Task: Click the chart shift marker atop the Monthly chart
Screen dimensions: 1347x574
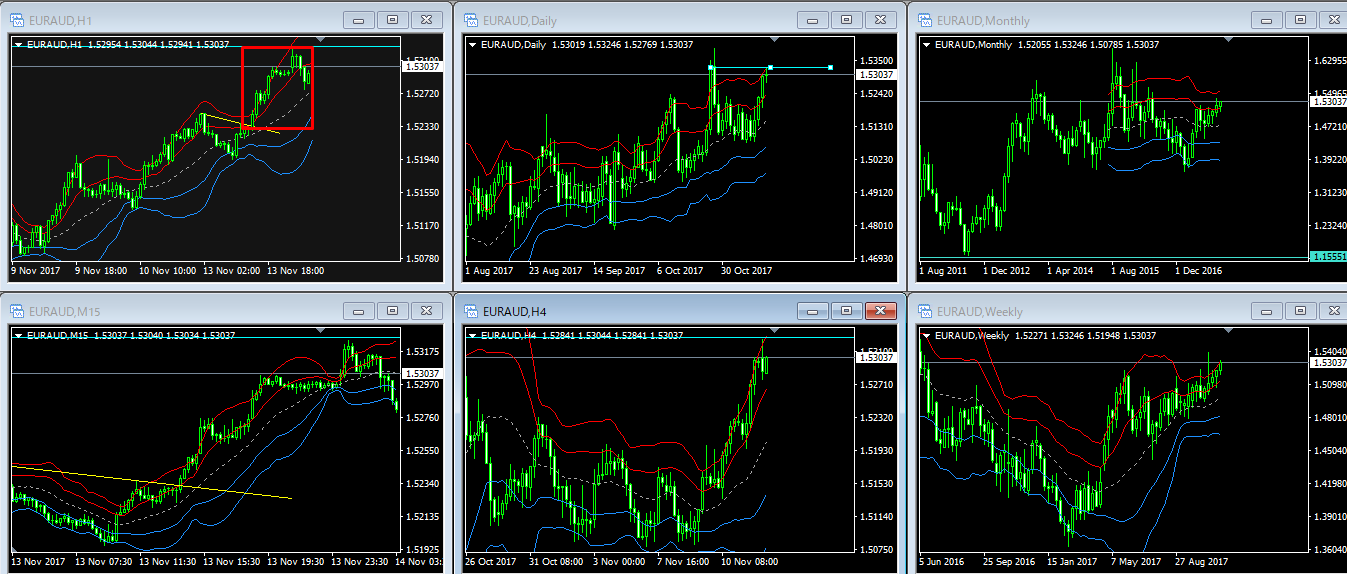Action: click(1227, 39)
